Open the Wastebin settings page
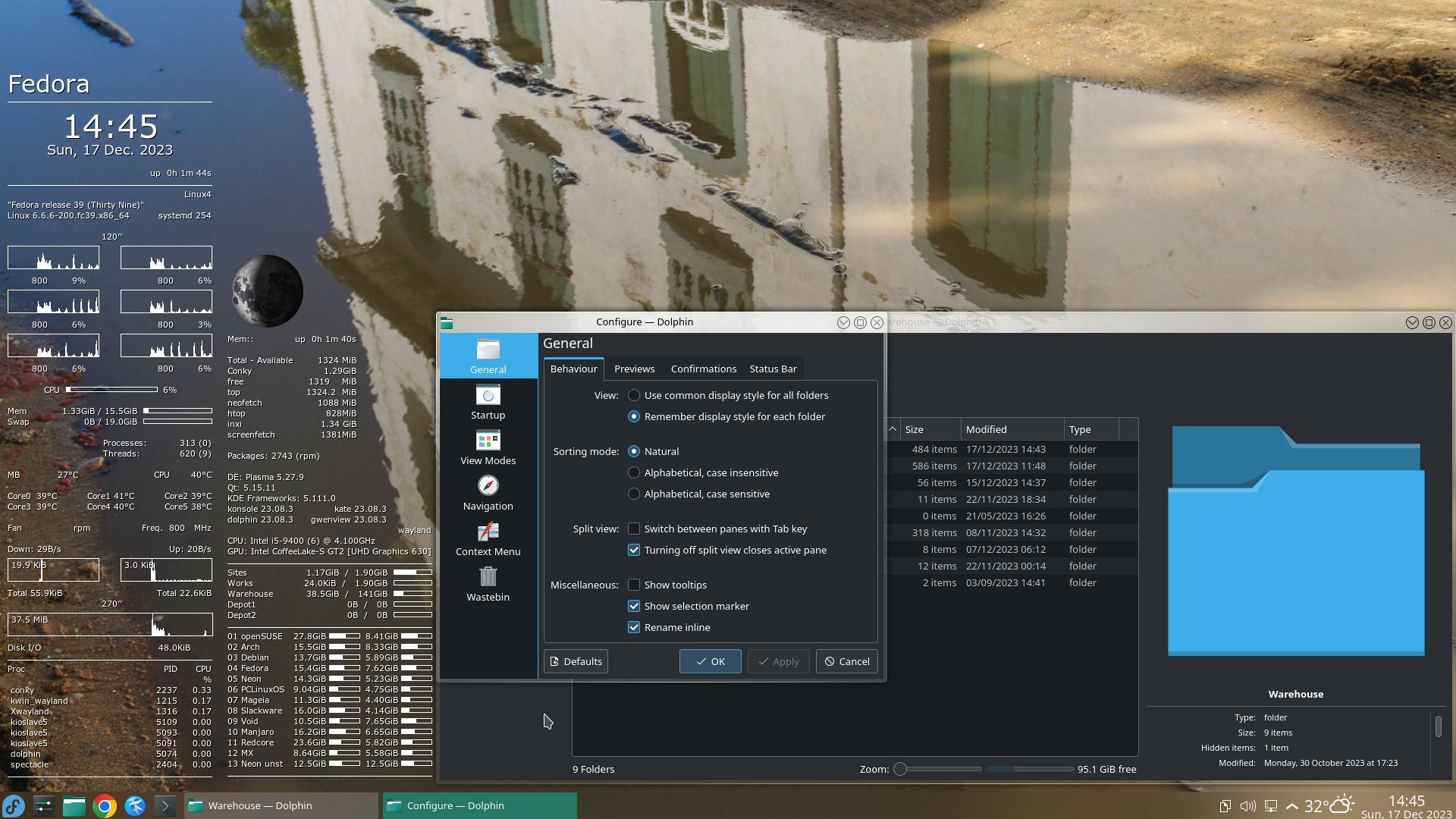1456x819 pixels. coord(488,584)
